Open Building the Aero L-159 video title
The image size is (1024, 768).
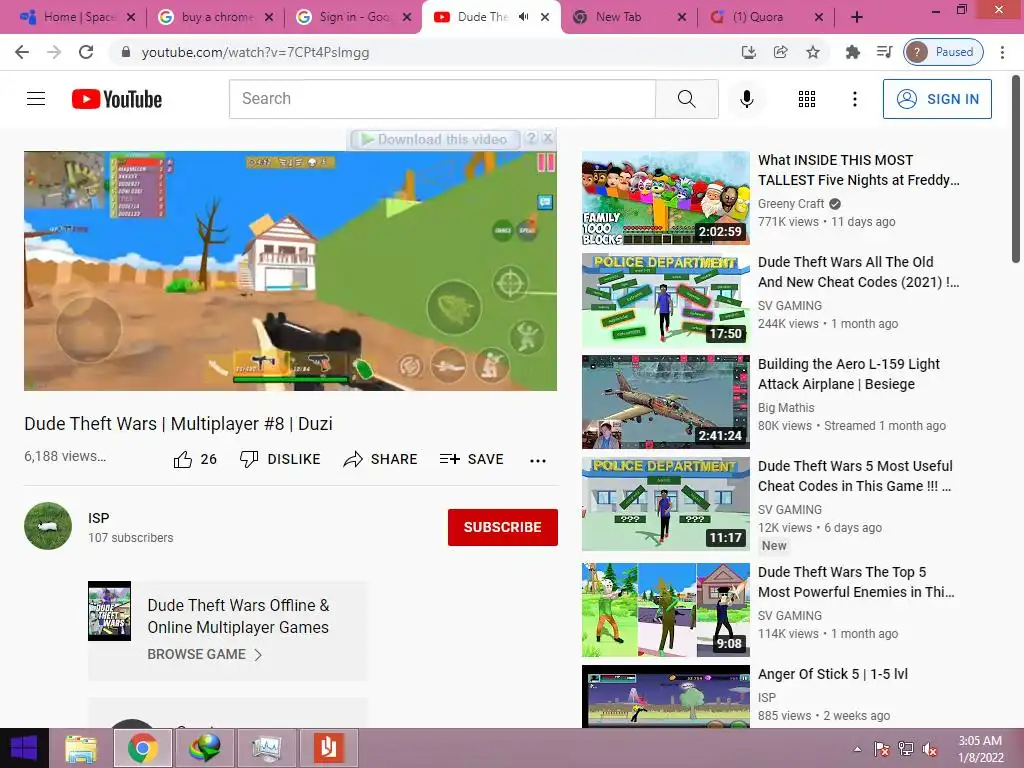tap(848, 374)
